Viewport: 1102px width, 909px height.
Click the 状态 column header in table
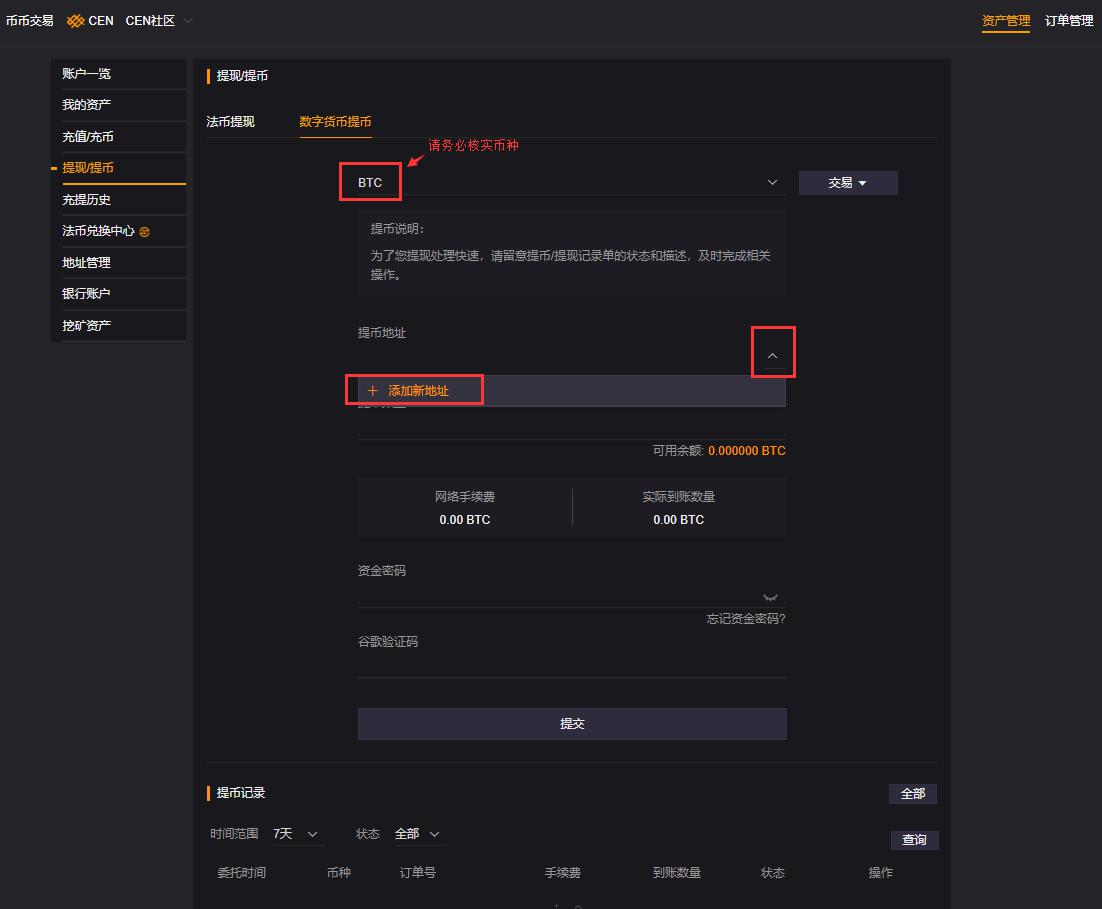tap(772, 873)
